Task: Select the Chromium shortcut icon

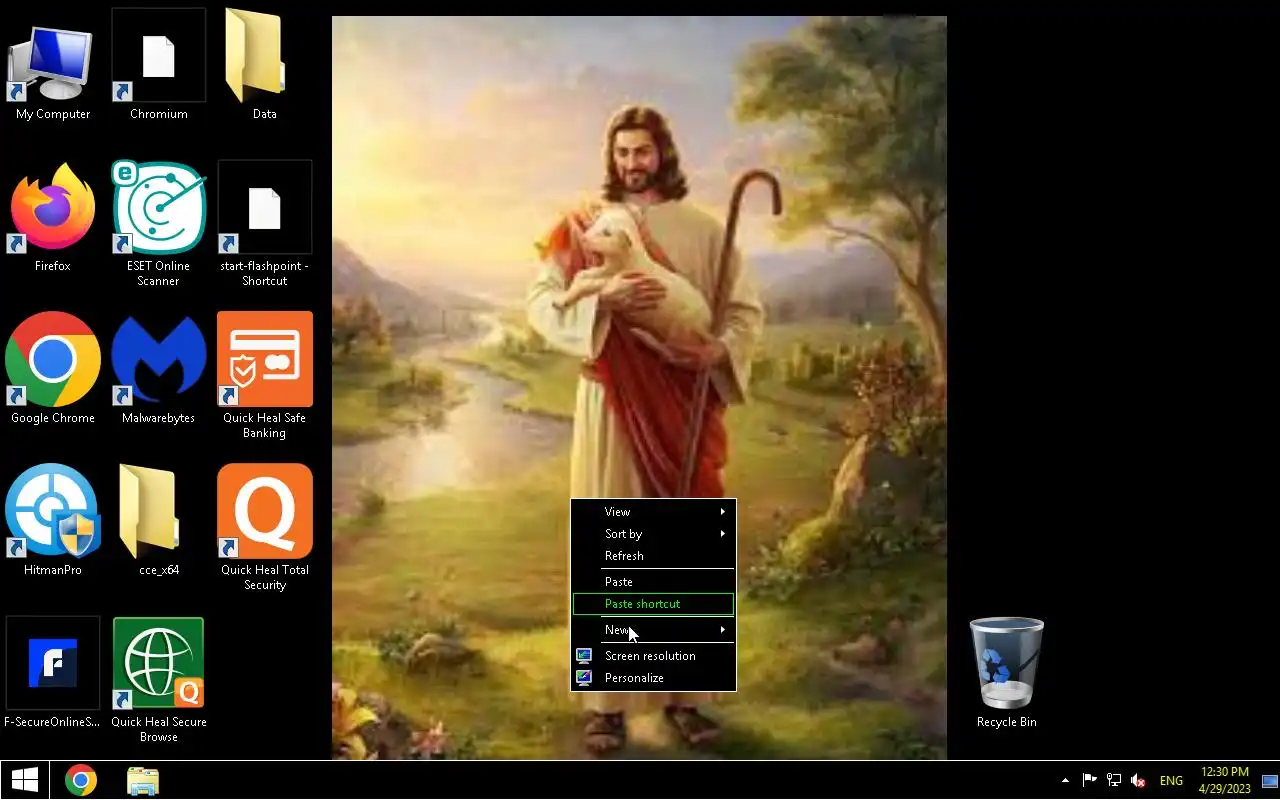Action: tap(159, 65)
